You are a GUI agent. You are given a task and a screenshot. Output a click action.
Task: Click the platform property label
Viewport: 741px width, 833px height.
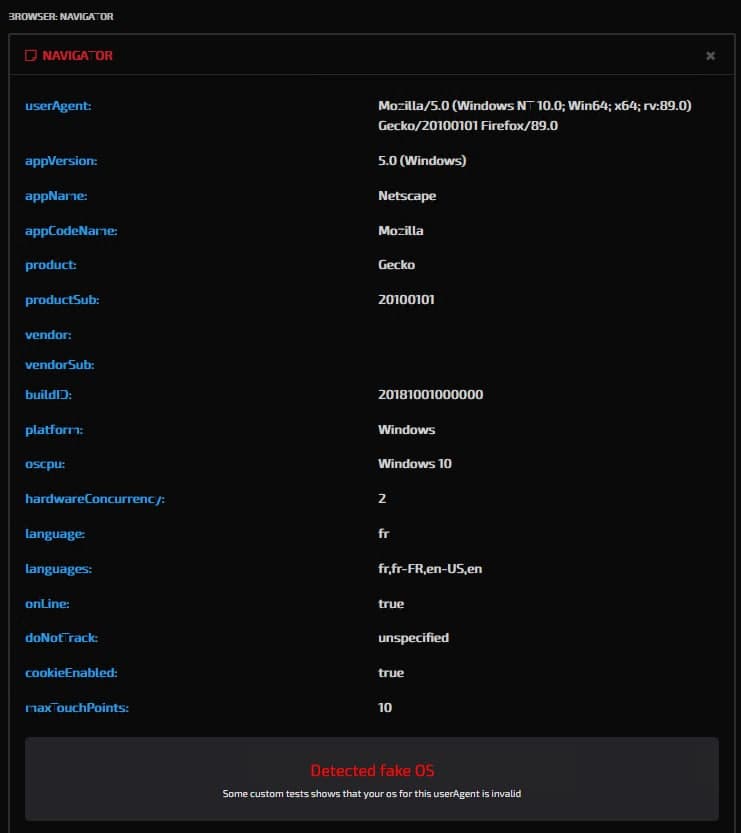[54, 430]
